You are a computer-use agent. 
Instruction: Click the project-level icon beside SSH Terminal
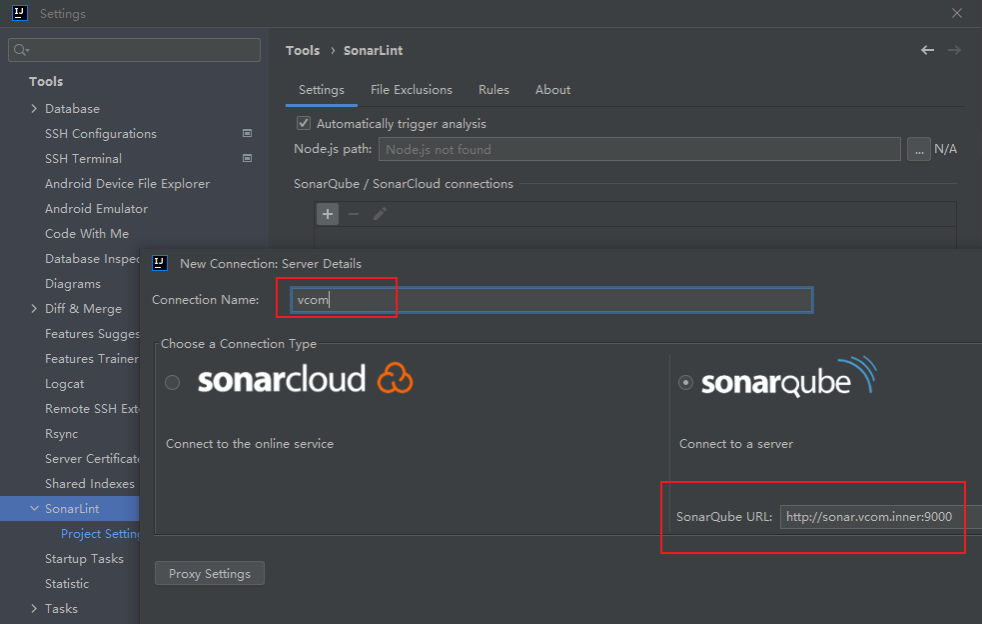point(247,159)
